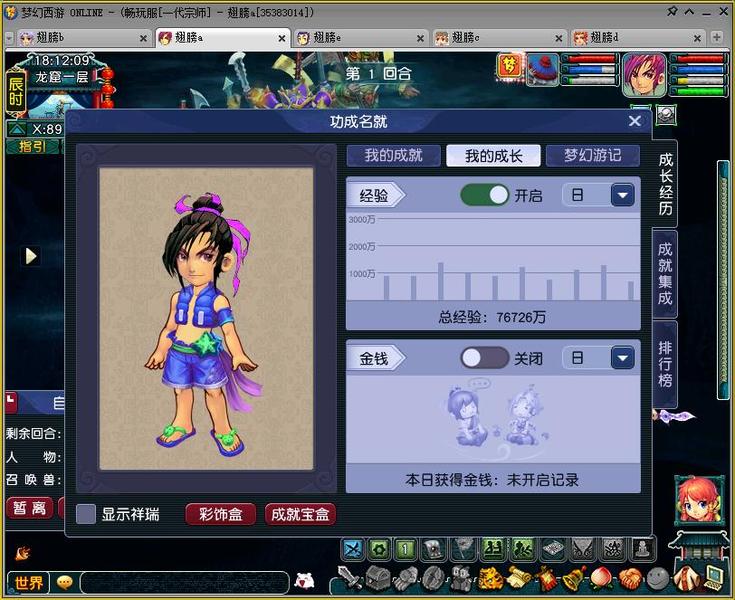This screenshot has height=600, width=735.
Task: Click the gray smiley face icon
Action: 657,580
